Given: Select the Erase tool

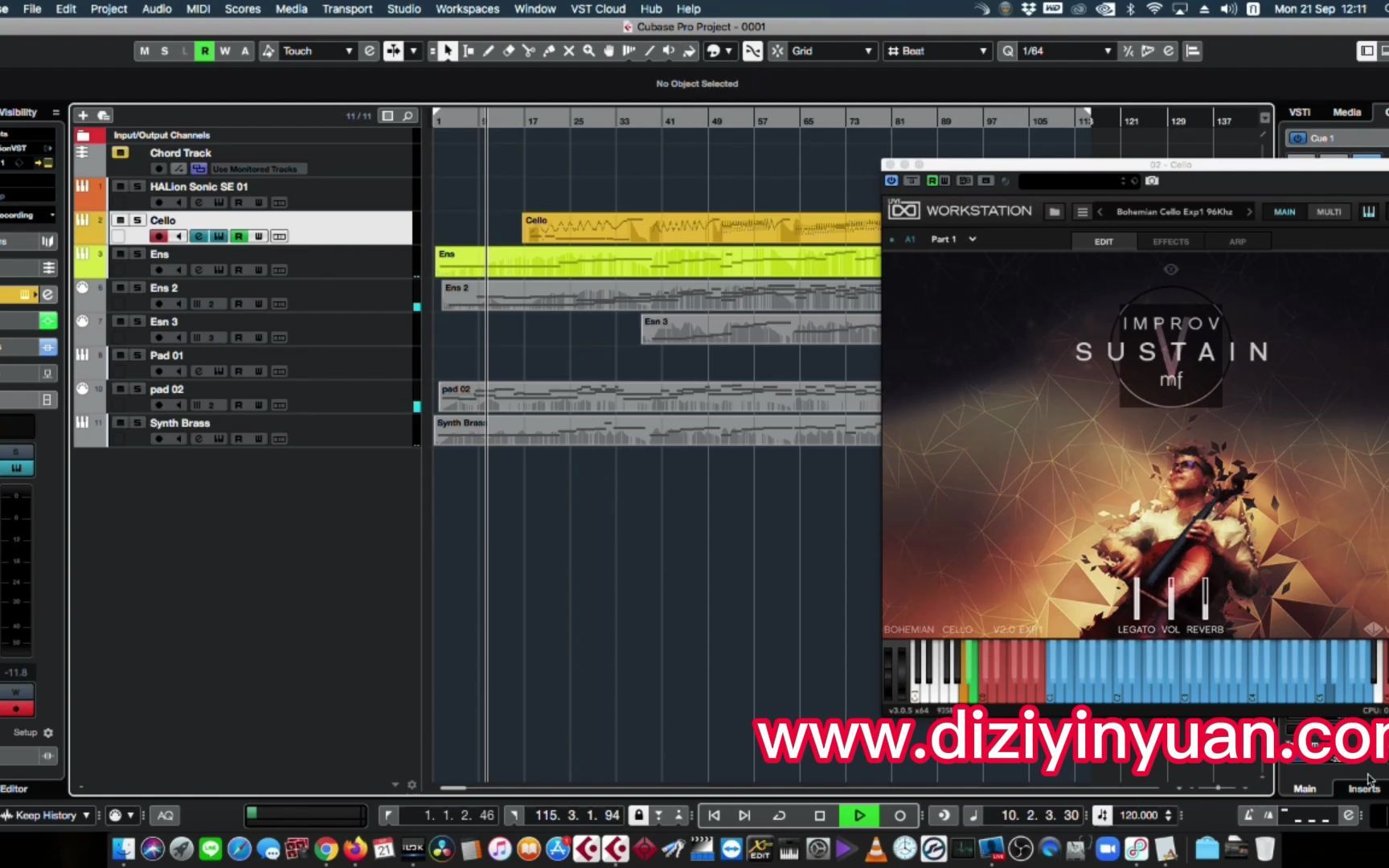Looking at the screenshot, I should point(509,51).
